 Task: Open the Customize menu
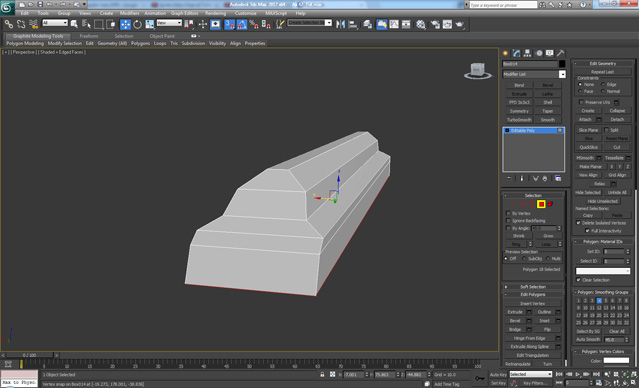click(x=246, y=13)
